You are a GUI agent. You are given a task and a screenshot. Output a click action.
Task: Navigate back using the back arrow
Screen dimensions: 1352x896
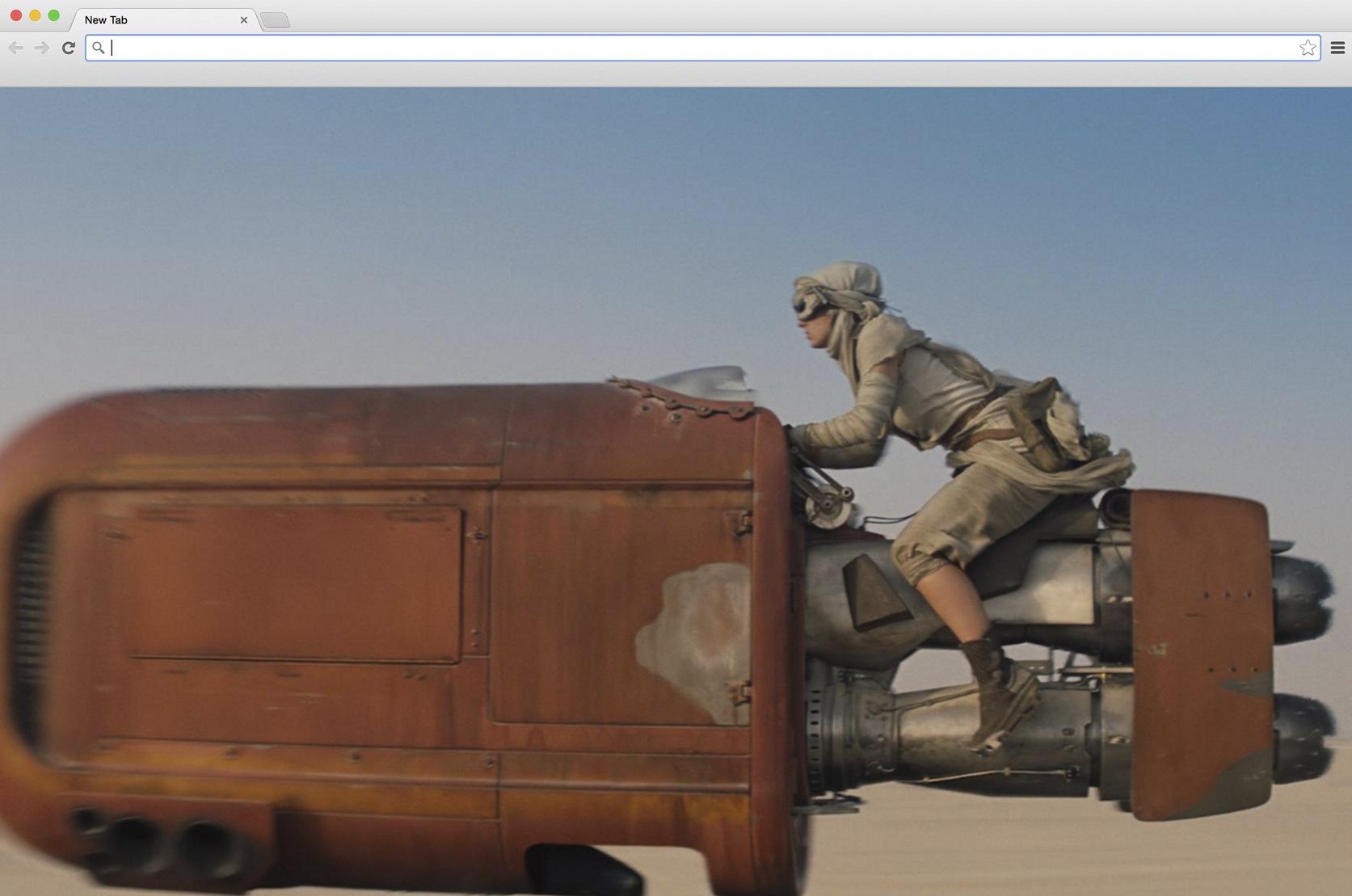pos(16,48)
